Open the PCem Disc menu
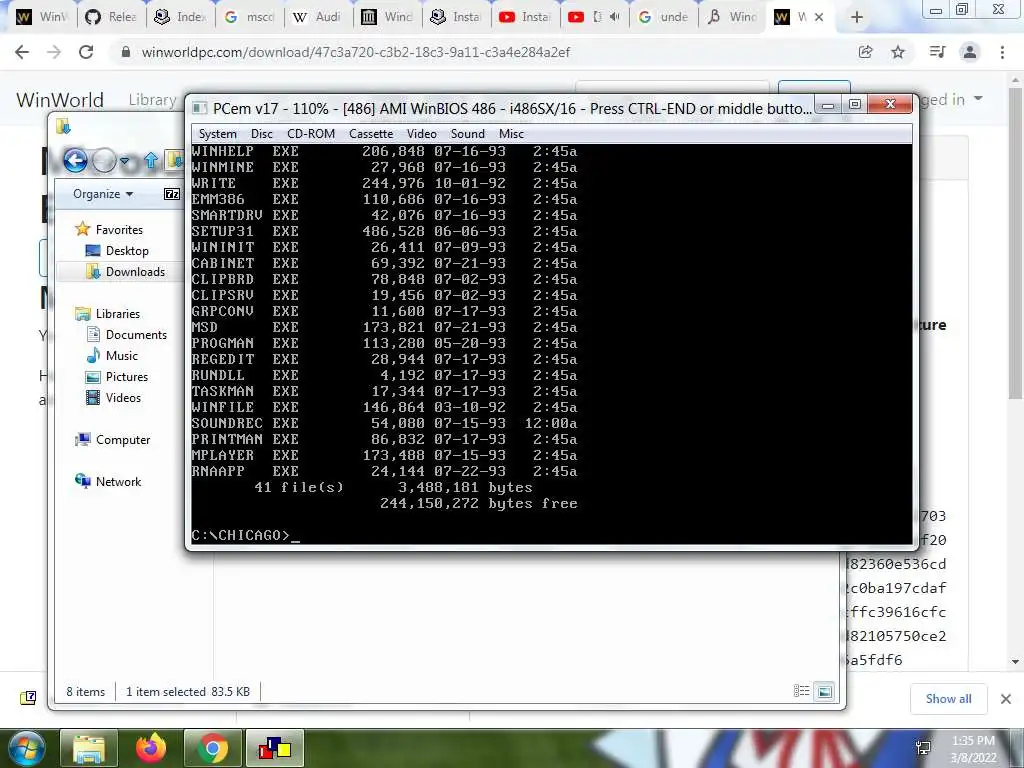 point(261,134)
